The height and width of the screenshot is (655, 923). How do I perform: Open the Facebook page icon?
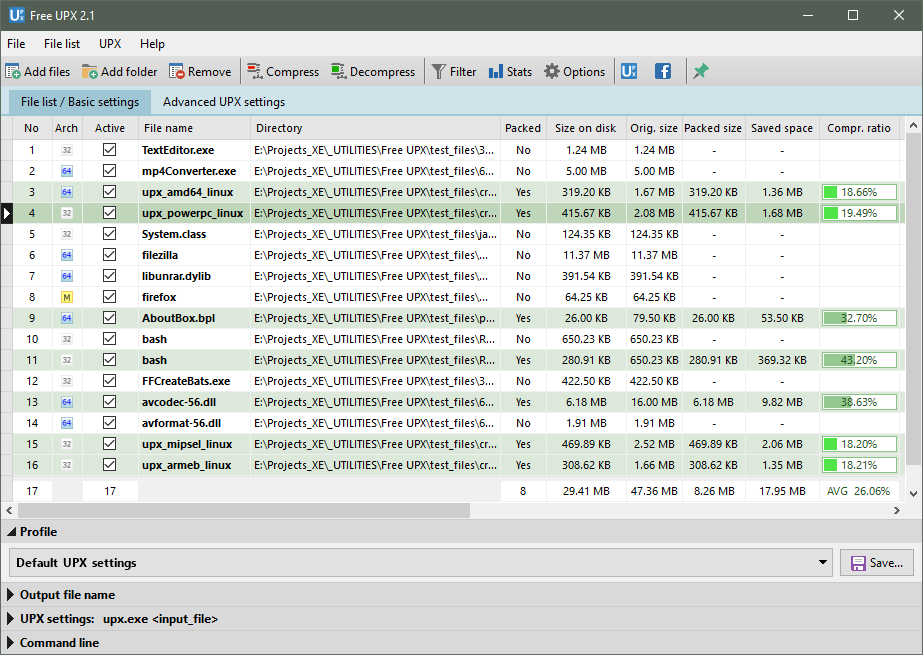[x=662, y=72]
